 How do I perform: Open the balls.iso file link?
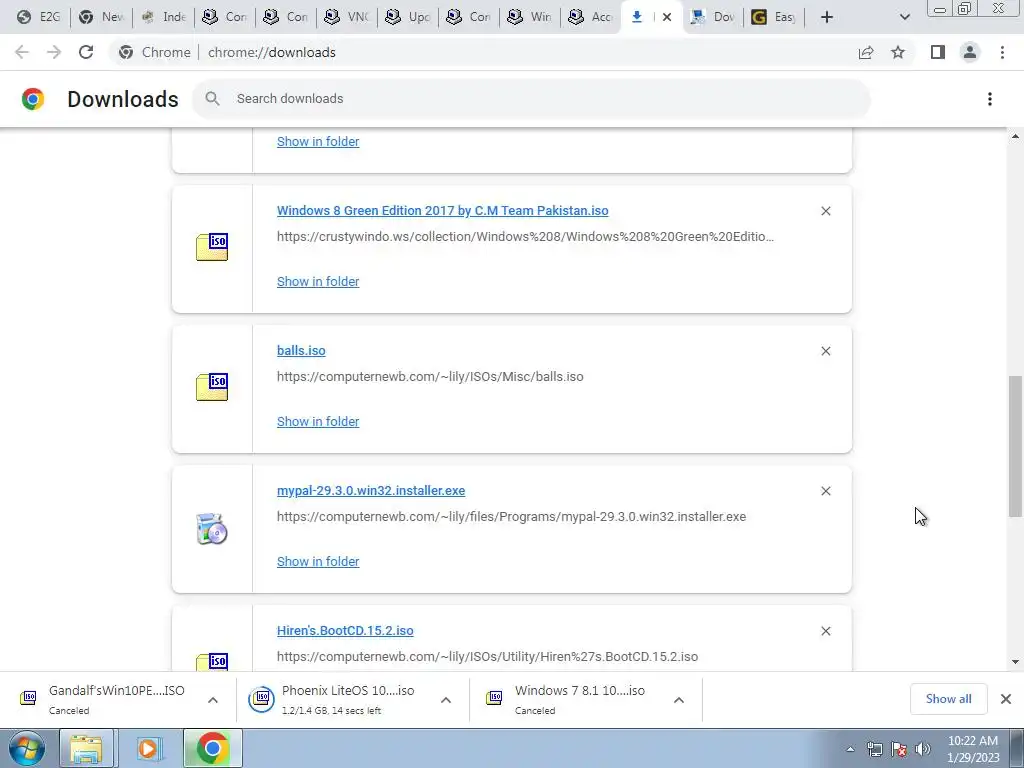(301, 351)
